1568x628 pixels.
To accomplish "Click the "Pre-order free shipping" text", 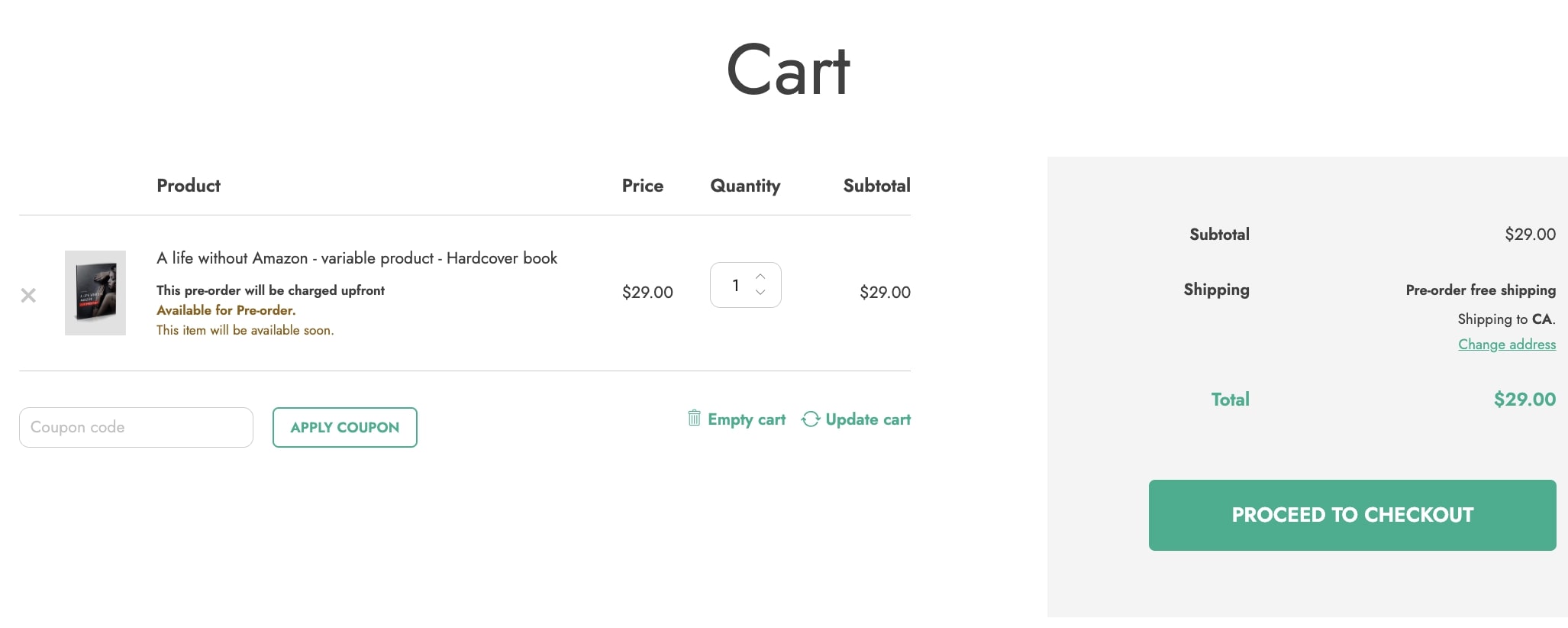I will tap(1480, 290).
